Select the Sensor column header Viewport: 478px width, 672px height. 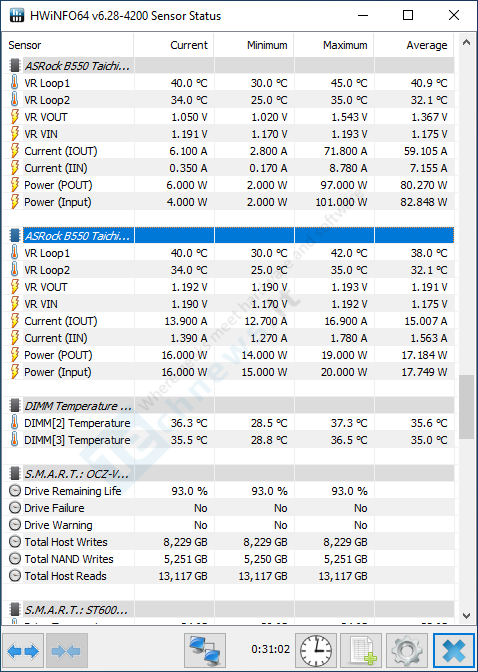point(69,45)
